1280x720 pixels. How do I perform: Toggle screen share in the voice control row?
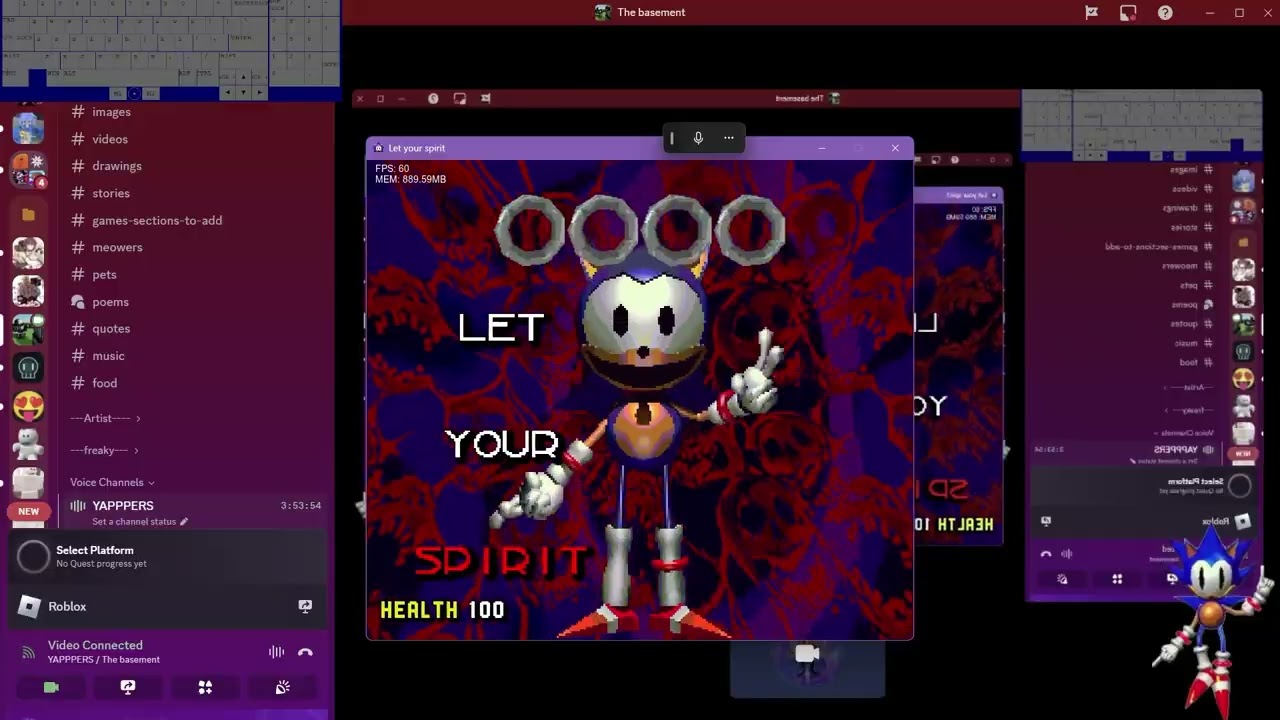click(x=128, y=687)
